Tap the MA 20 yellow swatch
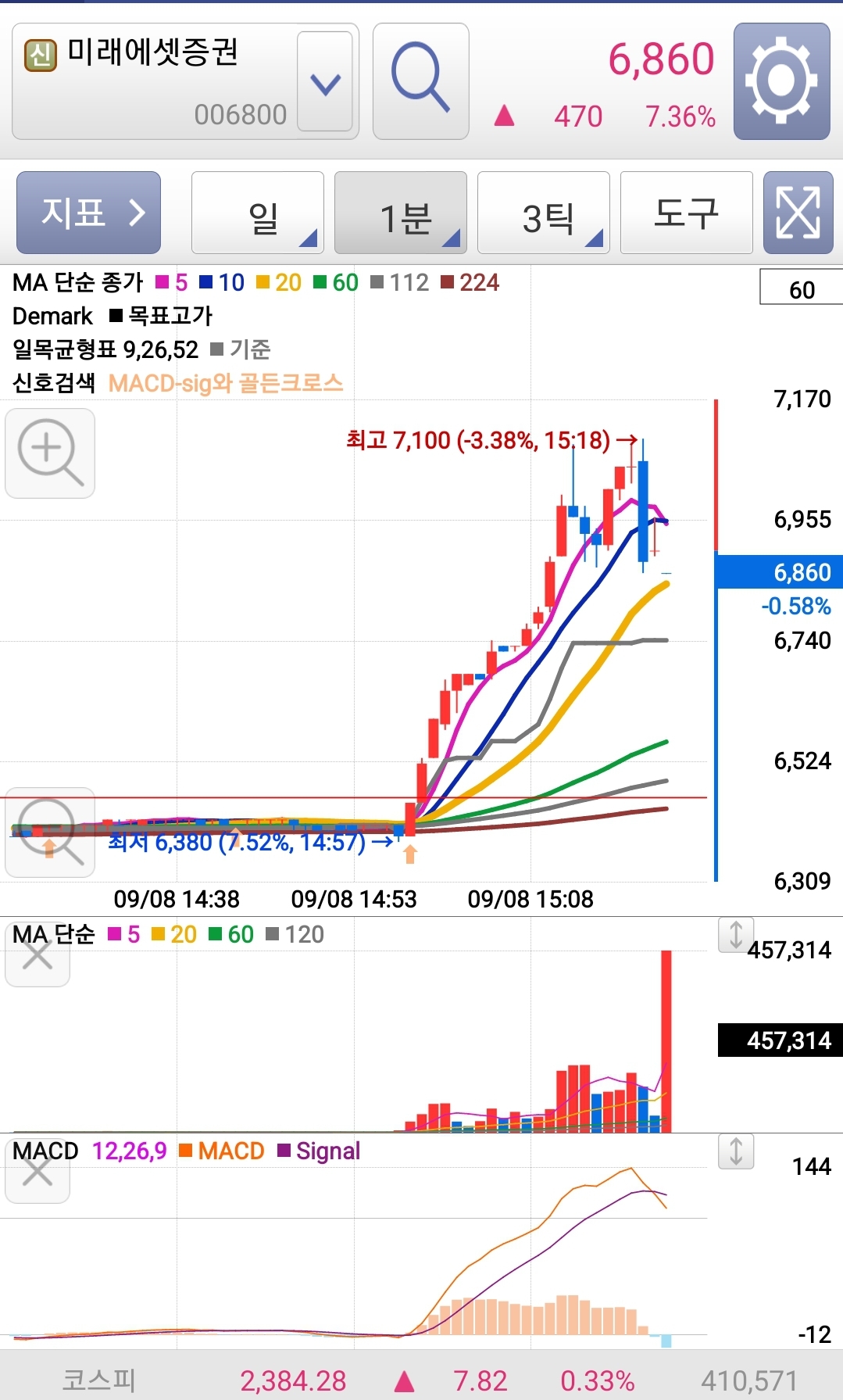The width and height of the screenshot is (843, 1400). [x=263, y=282]
